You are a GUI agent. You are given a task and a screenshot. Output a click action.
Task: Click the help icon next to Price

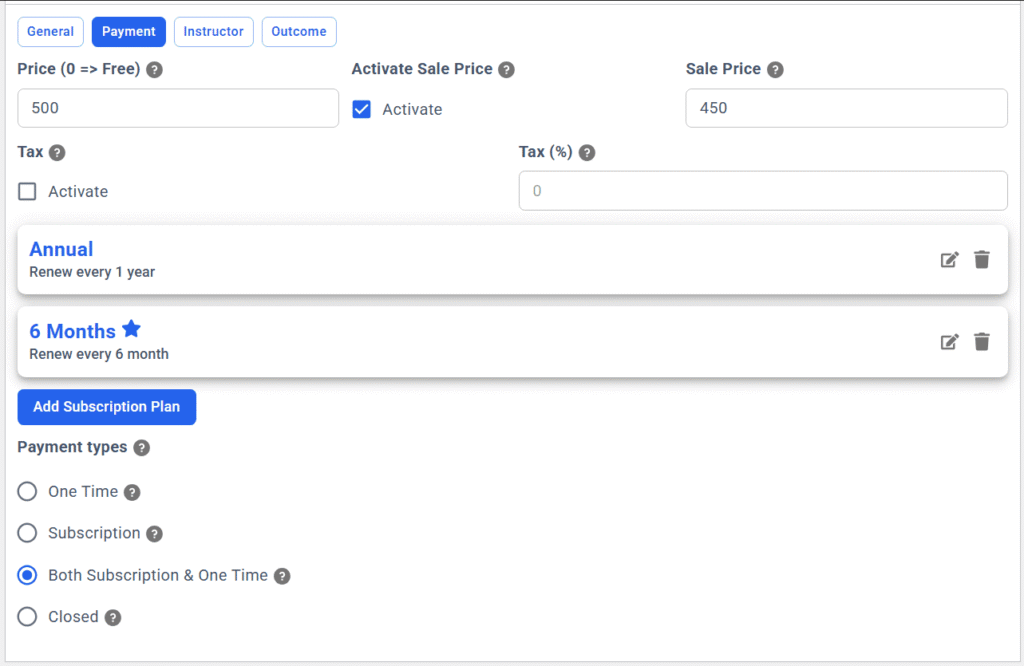(154, 70)
